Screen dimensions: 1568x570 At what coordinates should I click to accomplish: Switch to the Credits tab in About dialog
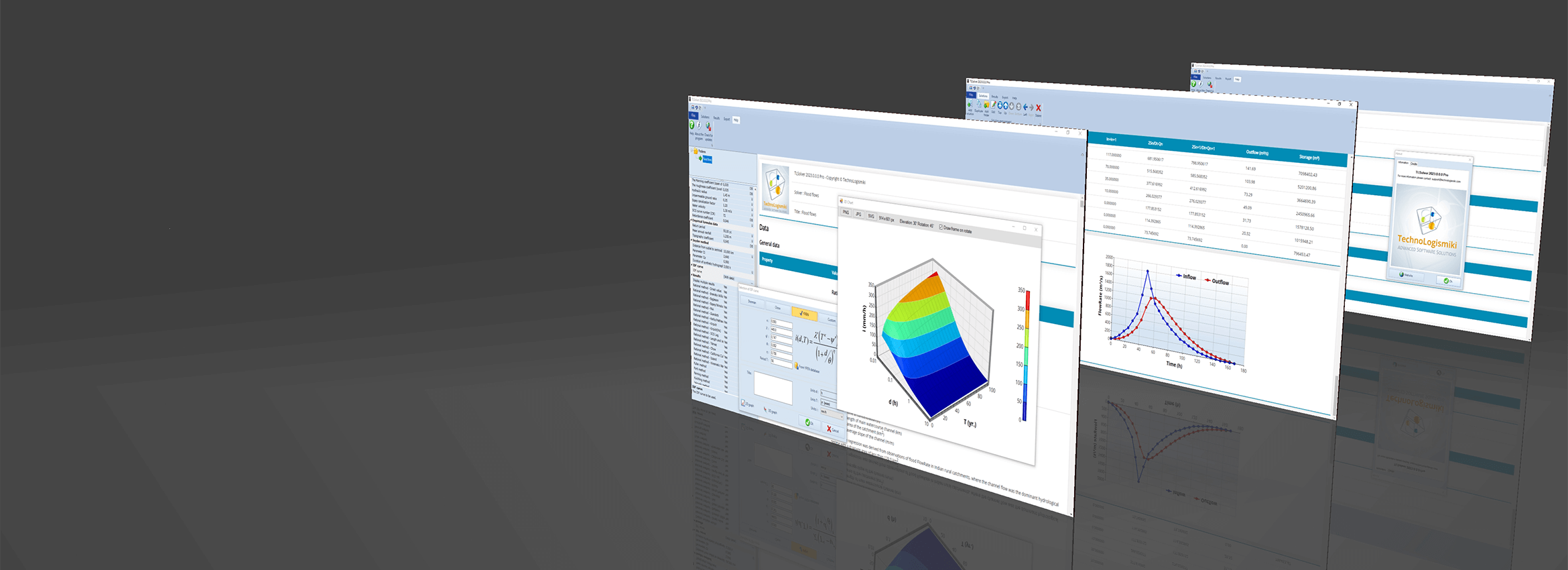tap(1414, 164)
